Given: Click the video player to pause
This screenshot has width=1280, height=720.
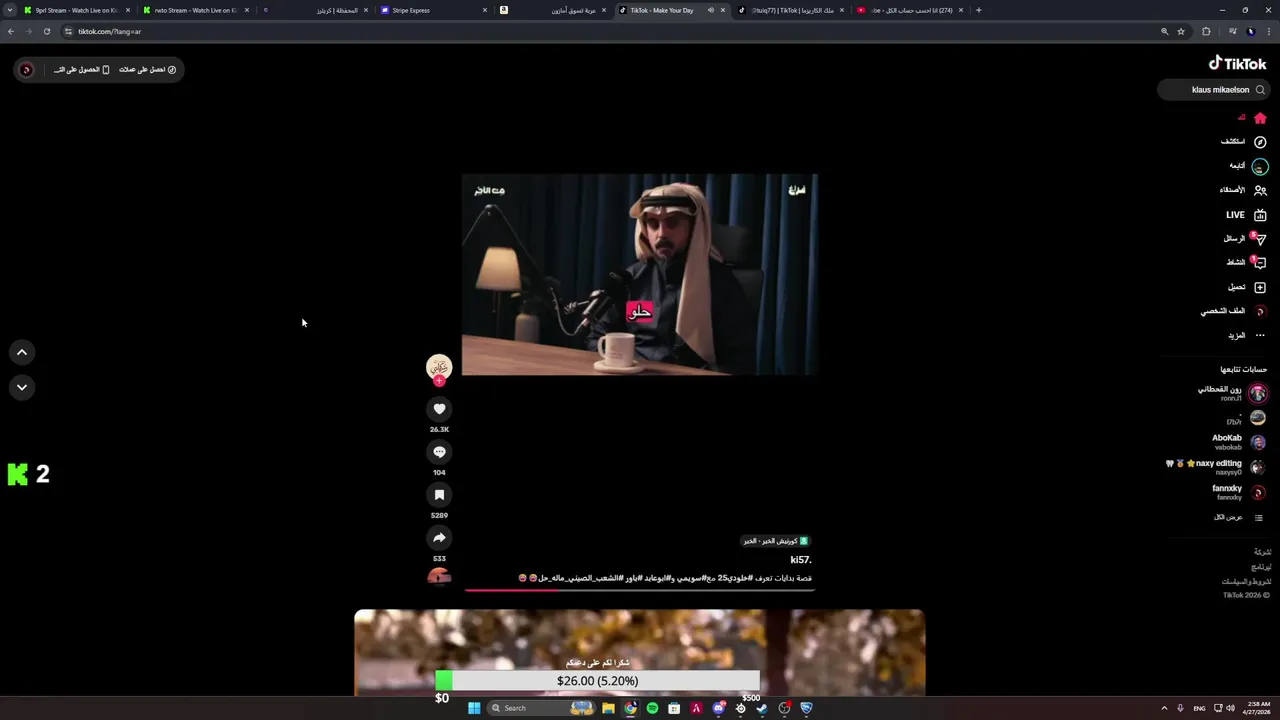Looking at the screenshot, I should [639, 275].
